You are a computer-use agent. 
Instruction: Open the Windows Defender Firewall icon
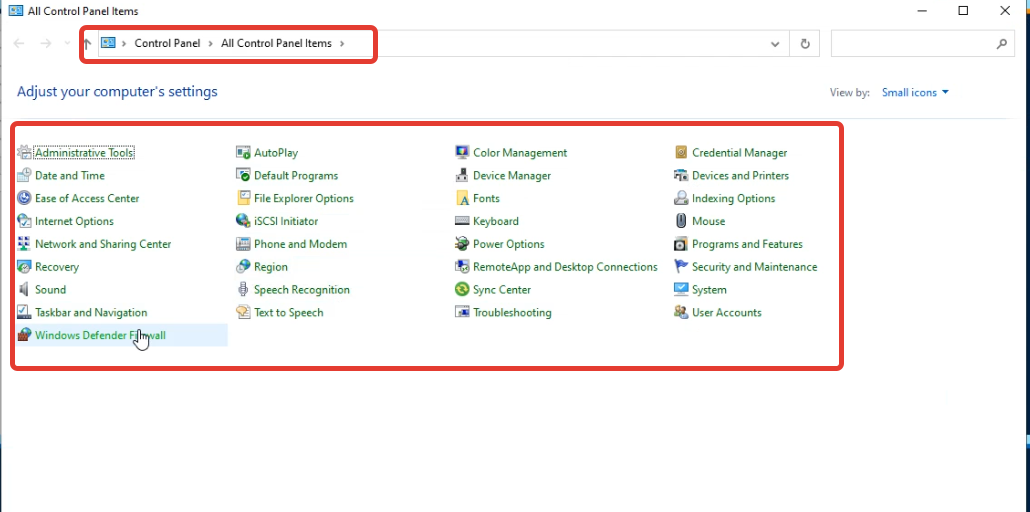click(x=24, y=335)
